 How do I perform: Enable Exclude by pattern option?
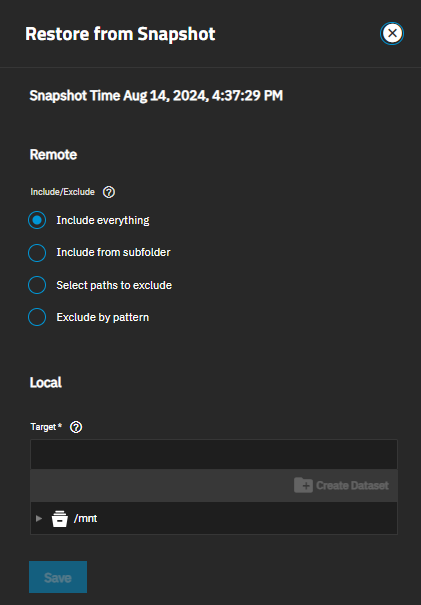[37, 317]
